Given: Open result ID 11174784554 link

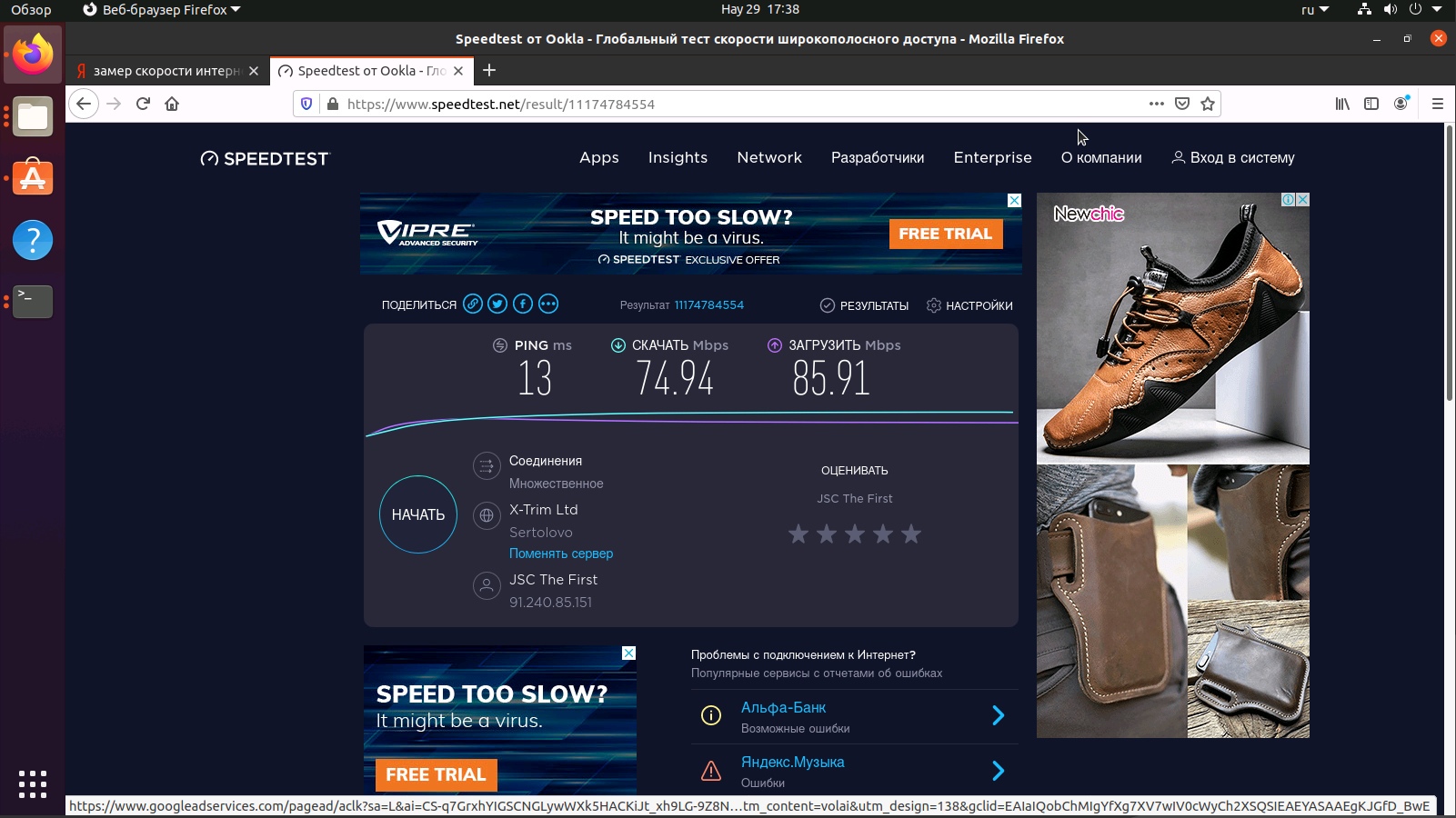Looking at the screenshot, I should [x=709, y=305].
